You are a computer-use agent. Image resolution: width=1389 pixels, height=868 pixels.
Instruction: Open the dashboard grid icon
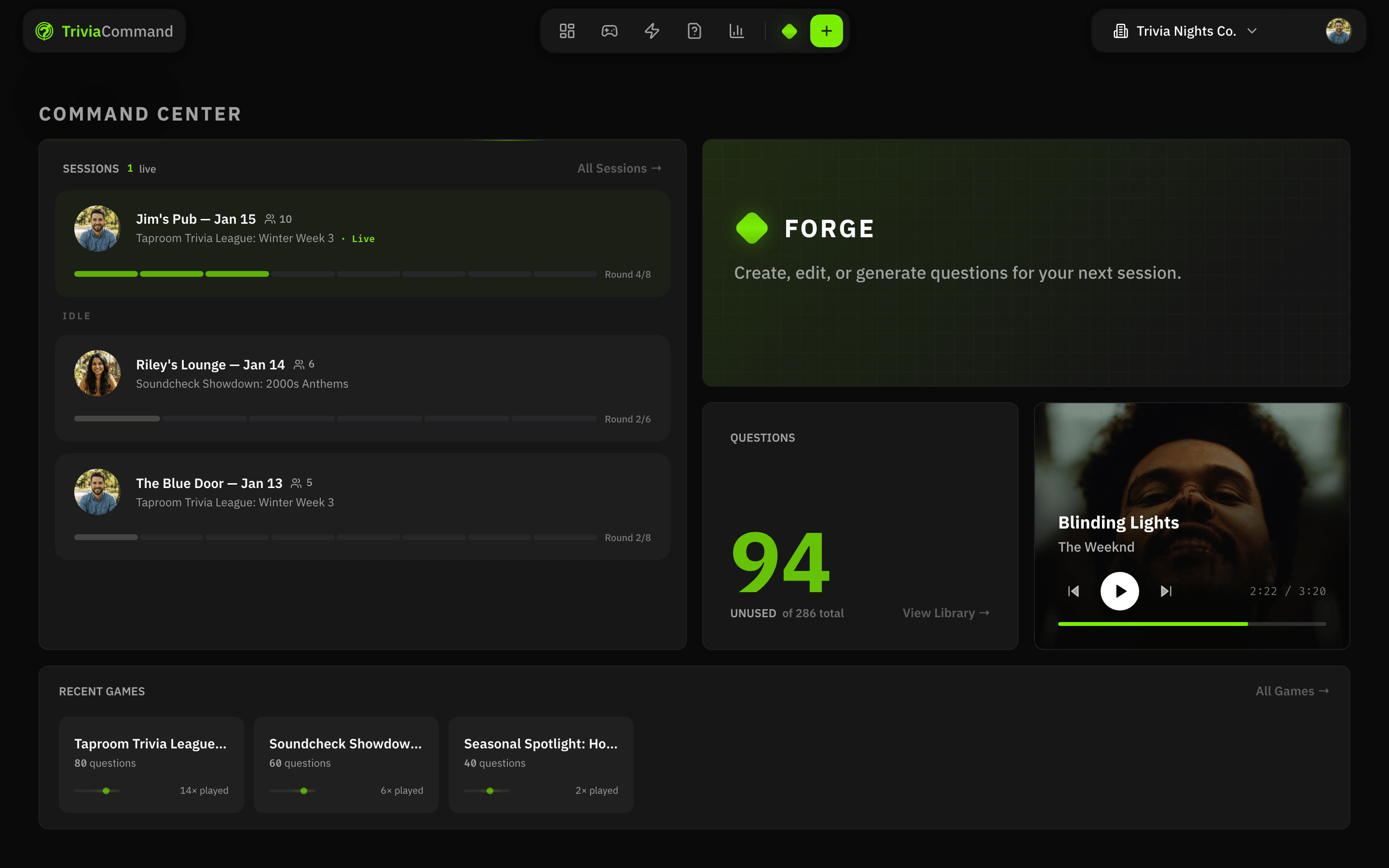[x=567, y=30]
